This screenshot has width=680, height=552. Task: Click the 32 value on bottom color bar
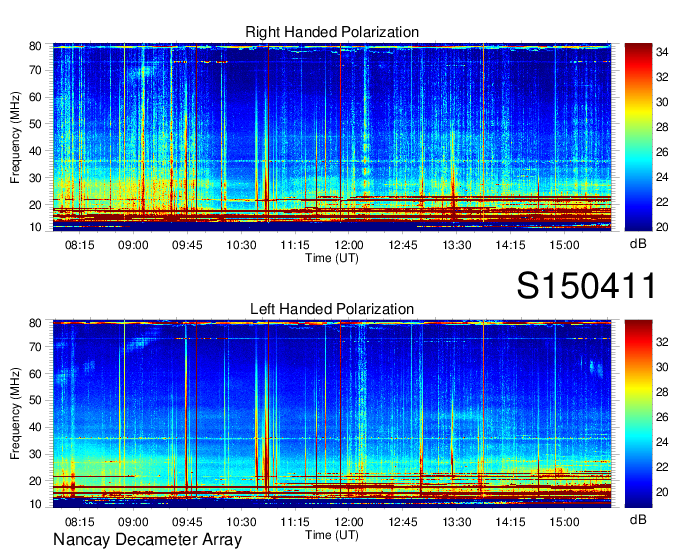[662, 342]
